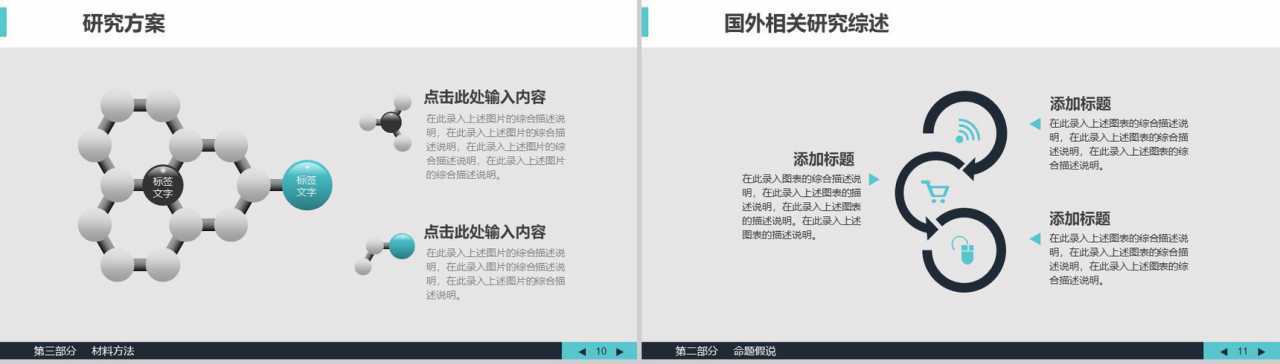
Task: Select the lower 点击此处输入内容 heading
Action: 485,231
